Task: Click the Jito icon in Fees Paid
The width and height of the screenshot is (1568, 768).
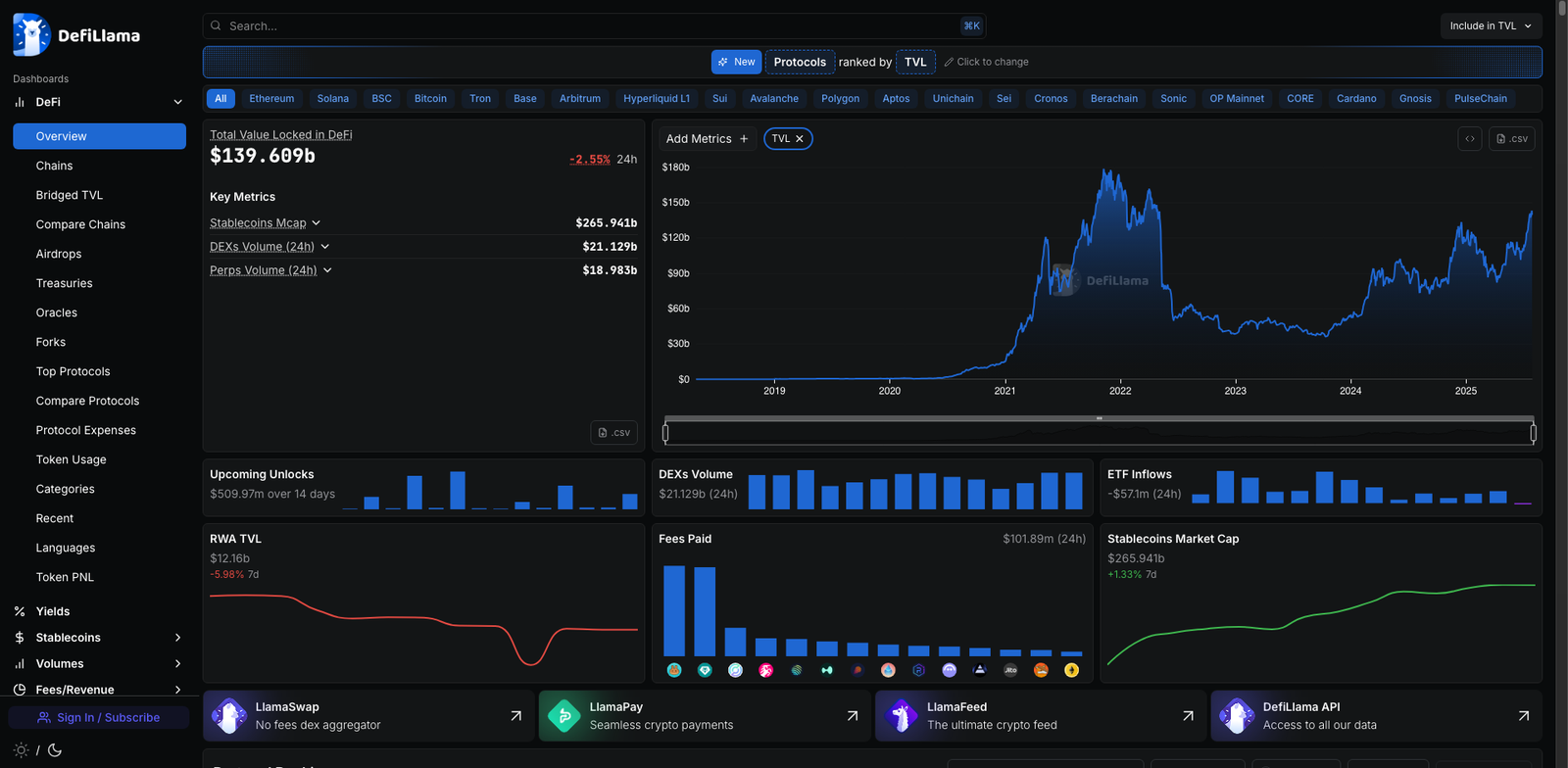Action: [1010, 670]
